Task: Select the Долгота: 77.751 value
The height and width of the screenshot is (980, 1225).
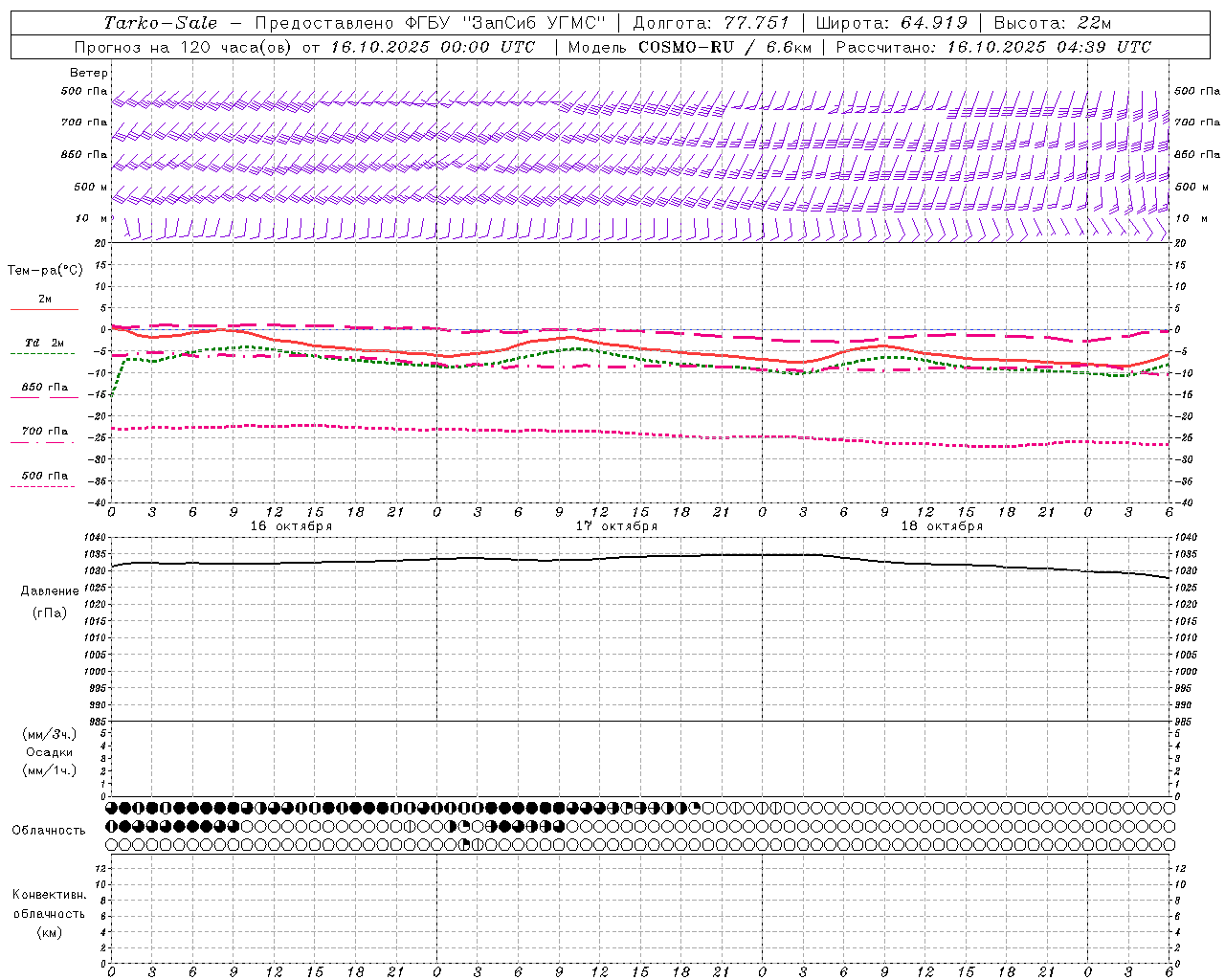Action: (x=711, y=23)
